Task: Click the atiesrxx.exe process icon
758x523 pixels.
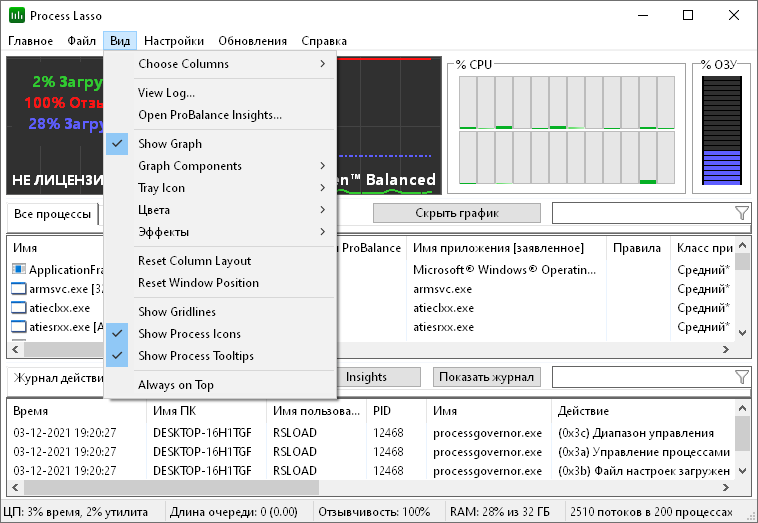Action: 18,327
